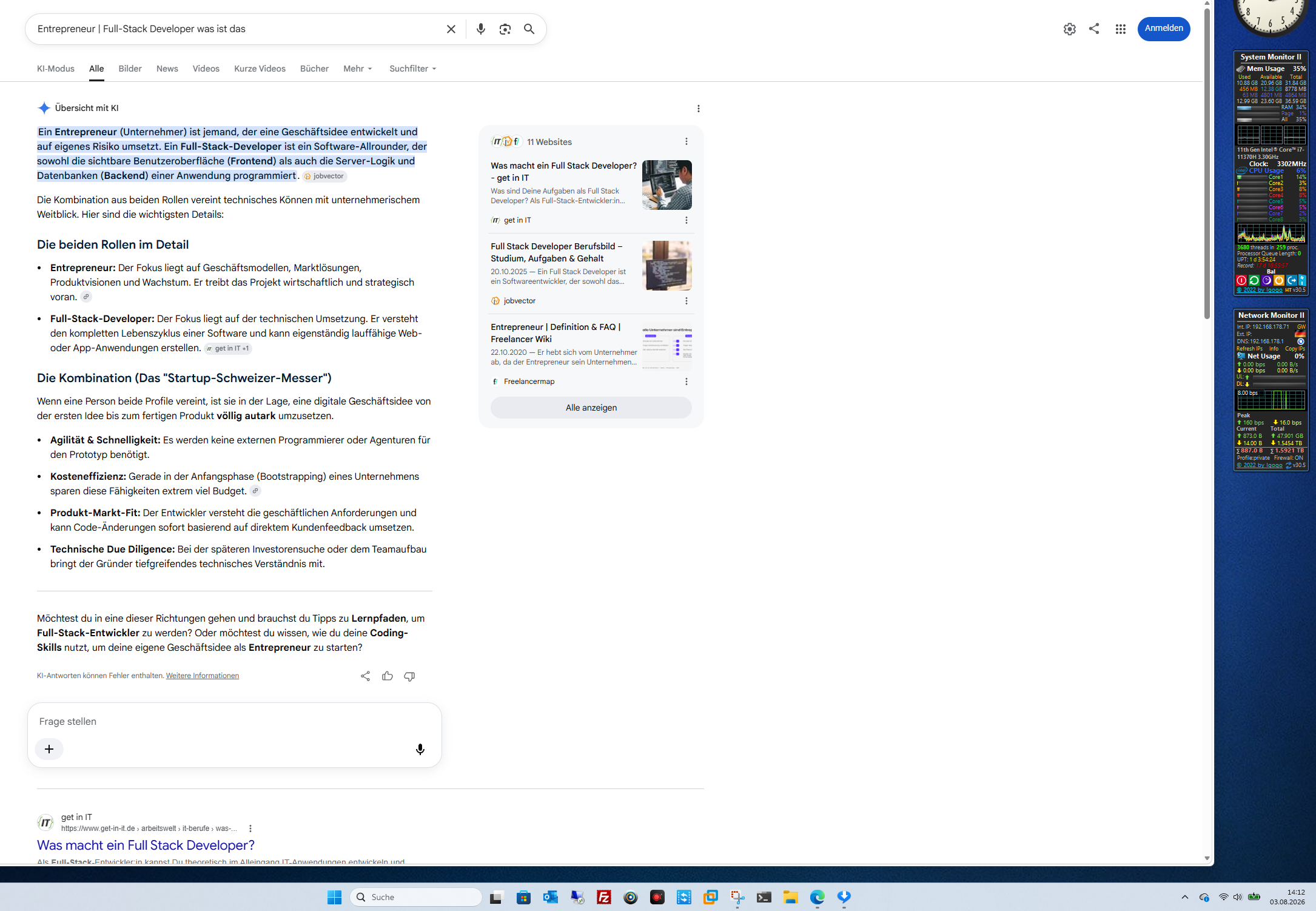Give the AI overview a thumbs up
Image resolution: width=1316 pixels, height=911 pixels.
point(388,676)
